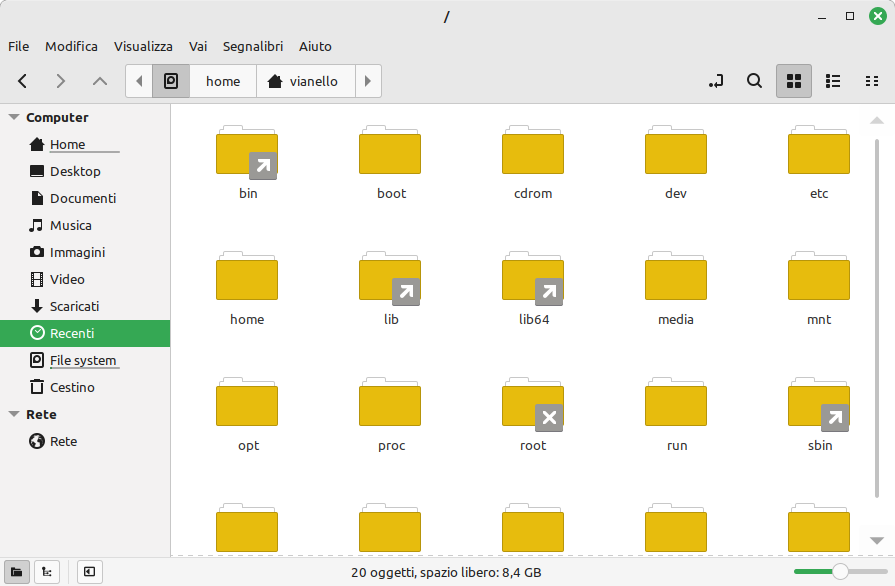Click the scrollbar down arrow
Image resolution: width=895 pixels, height=586 pixels.
877,540
